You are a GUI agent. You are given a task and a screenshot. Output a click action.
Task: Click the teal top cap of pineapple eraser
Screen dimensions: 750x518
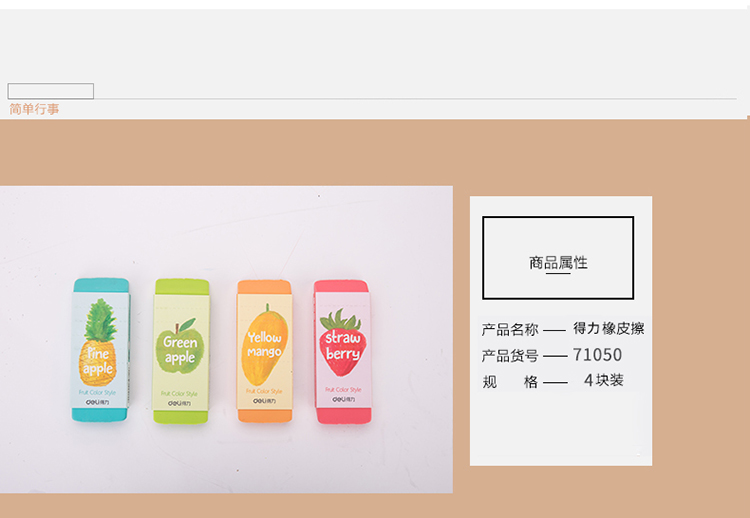pos(101,285)
